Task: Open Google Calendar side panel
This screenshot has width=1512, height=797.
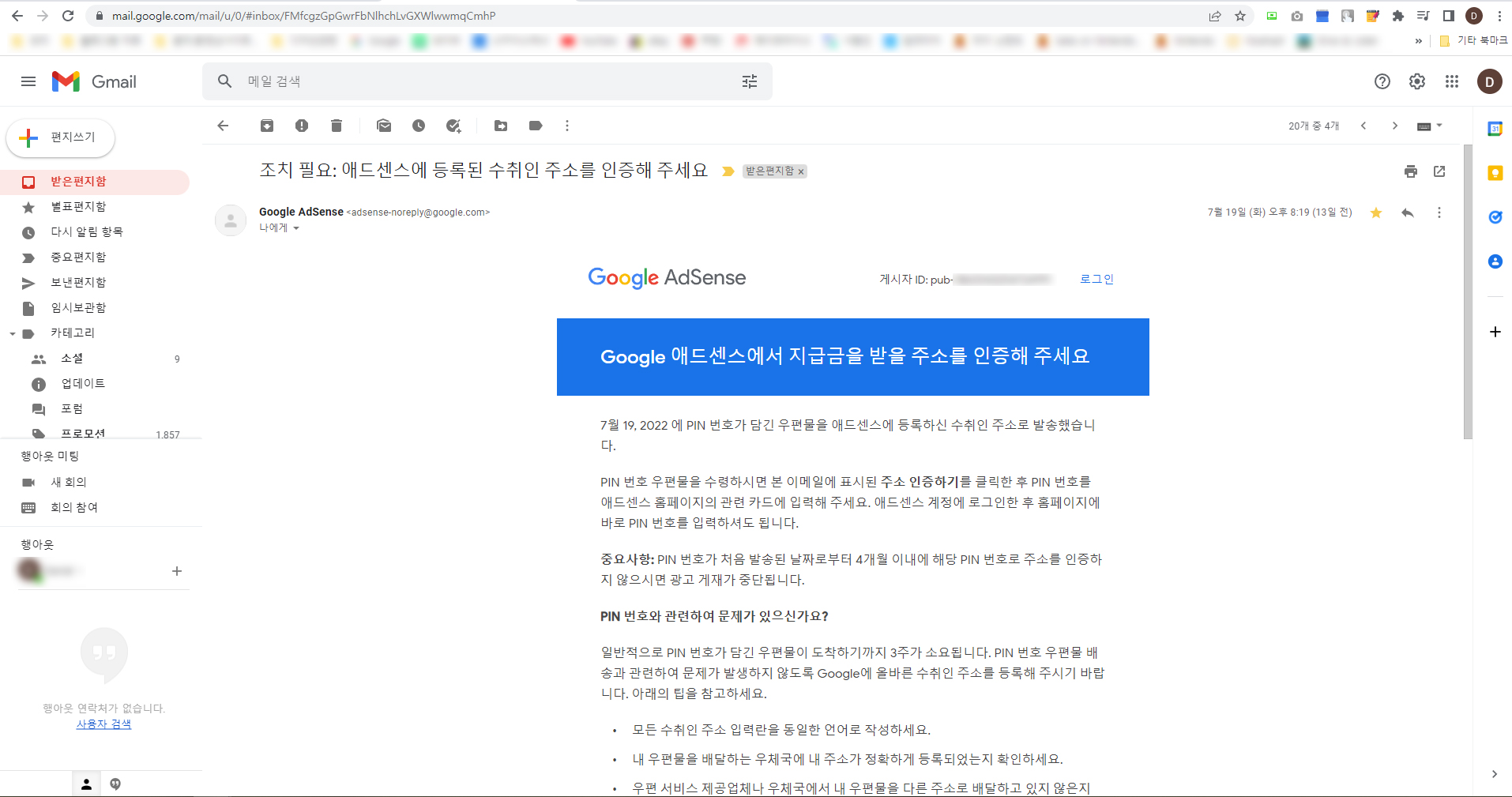Action: (1495, 129)
